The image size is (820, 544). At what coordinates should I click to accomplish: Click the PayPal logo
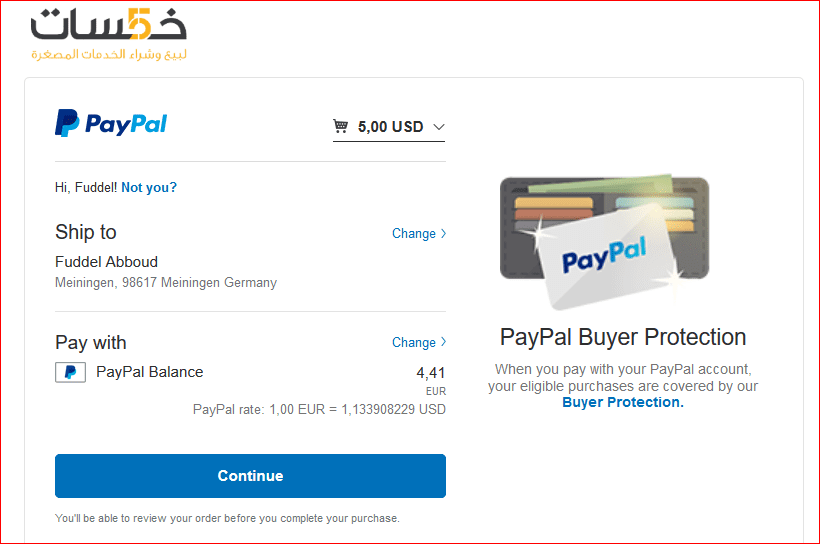(111, 123)
